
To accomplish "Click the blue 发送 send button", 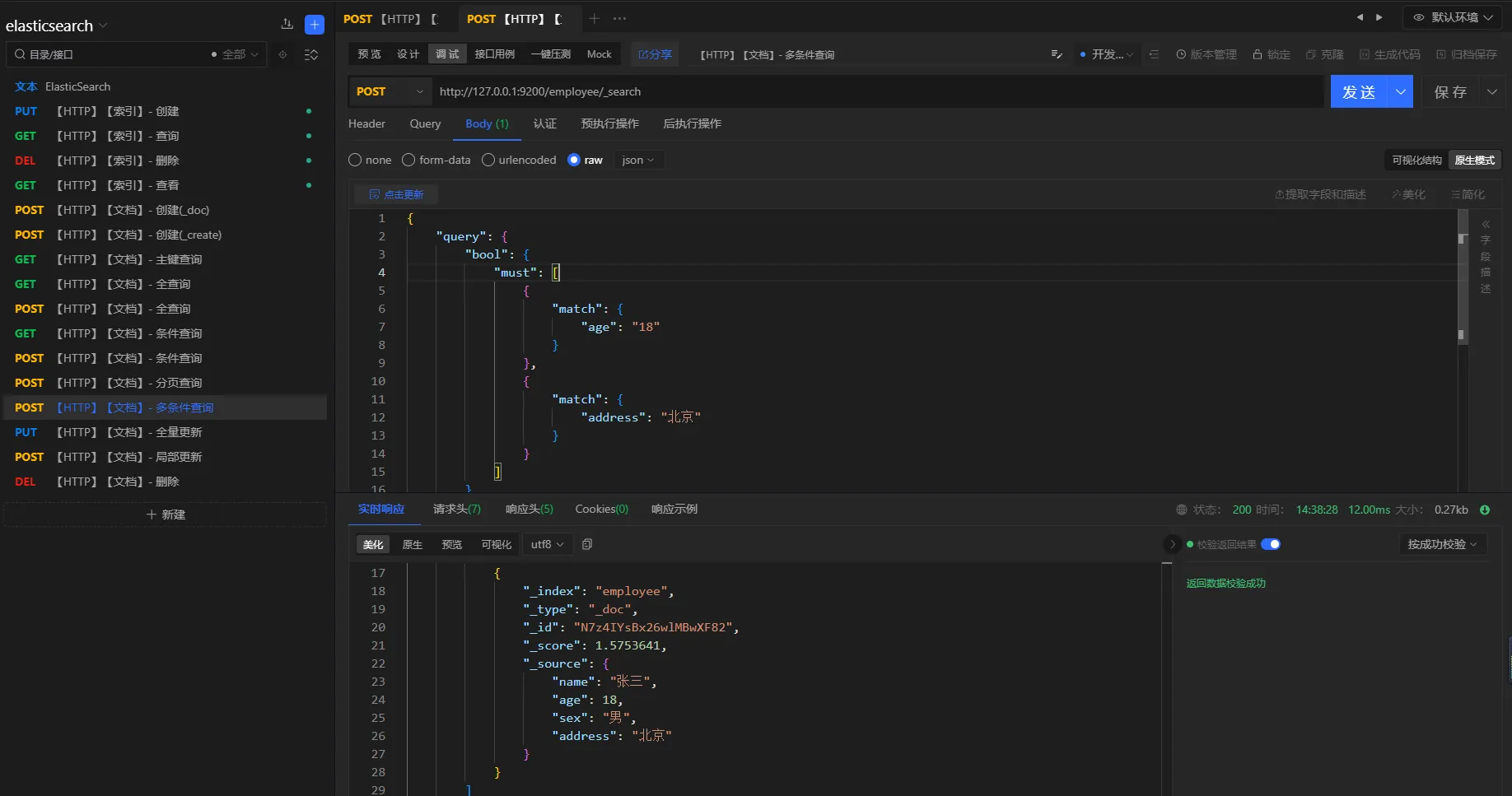I will (x=1359, y=91).
